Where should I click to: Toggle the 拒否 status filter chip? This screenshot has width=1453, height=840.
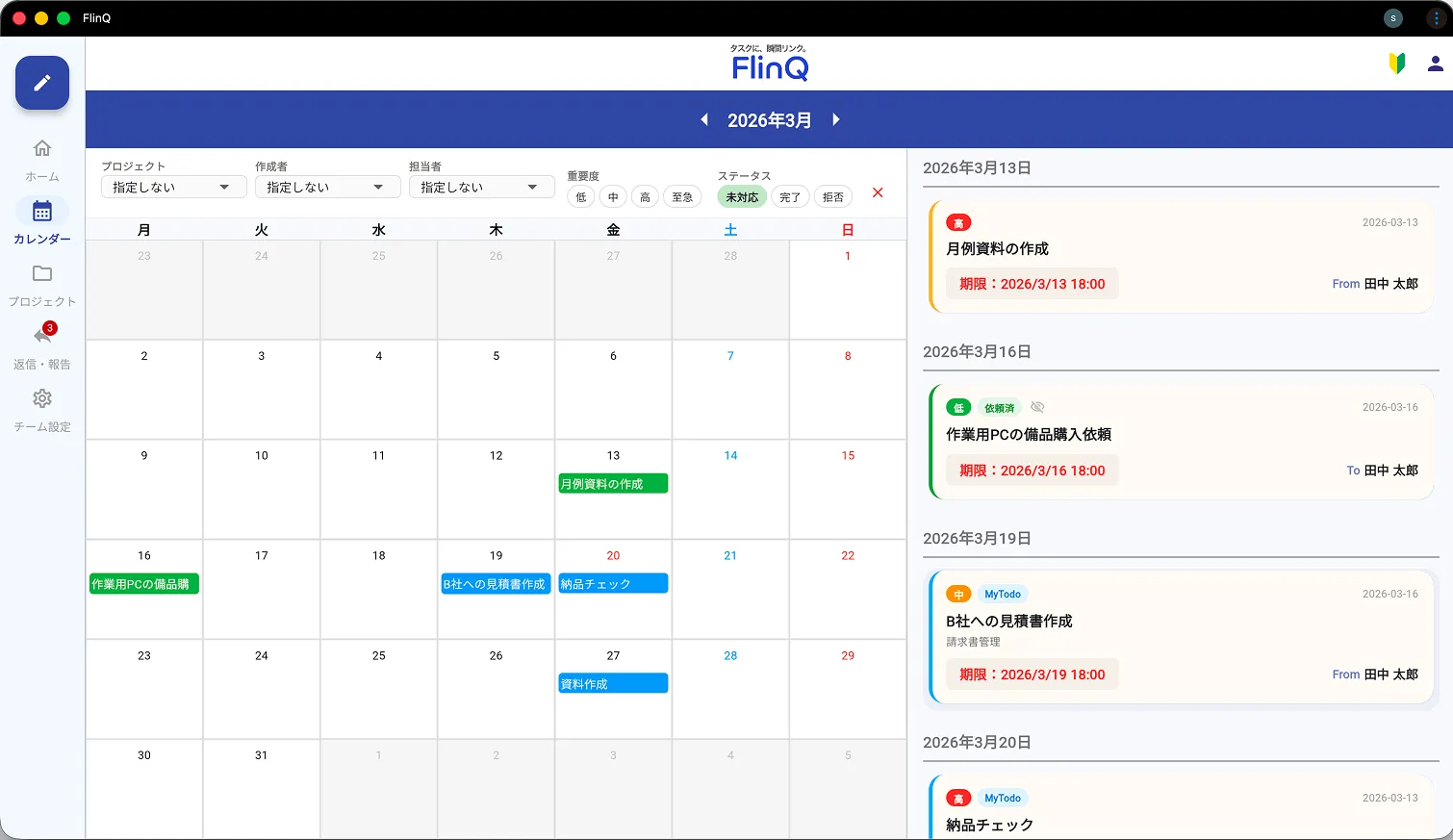[x=833, y=197]
